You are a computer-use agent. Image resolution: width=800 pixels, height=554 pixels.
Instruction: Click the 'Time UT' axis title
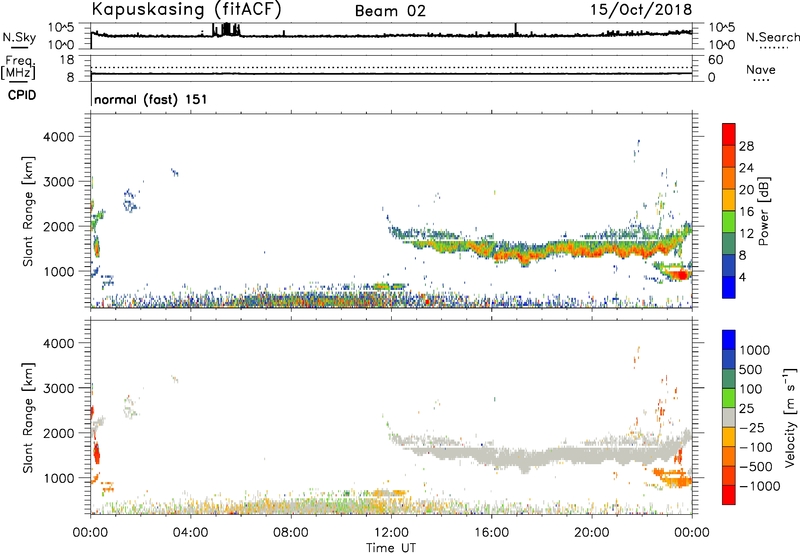tap(391, 548)
